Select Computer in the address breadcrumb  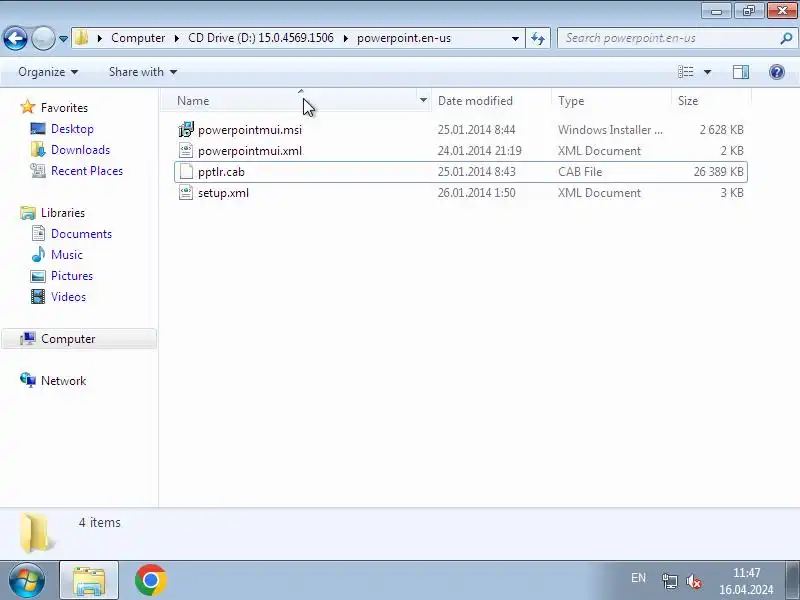click(x=138, y=38)
